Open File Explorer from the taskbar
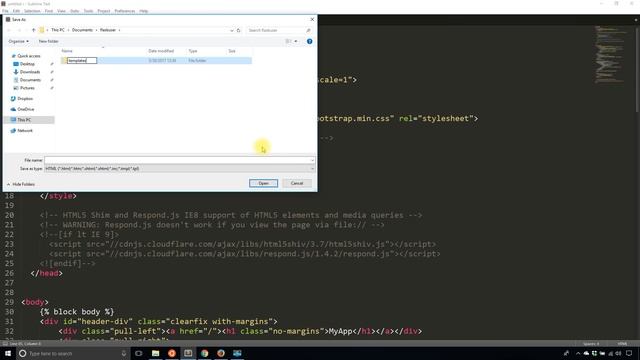640x360 pixels. click(x=156, y=353)
